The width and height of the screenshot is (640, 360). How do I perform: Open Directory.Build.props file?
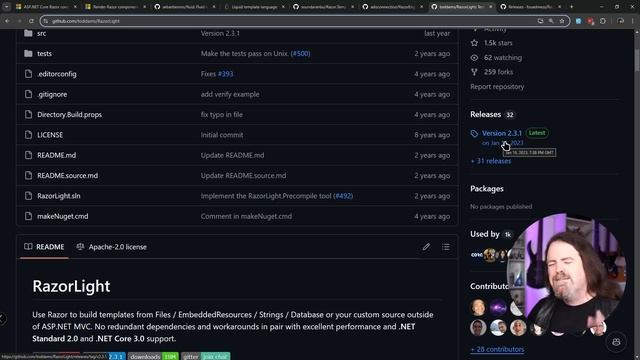pyautogui.click(x=69, y=115)
